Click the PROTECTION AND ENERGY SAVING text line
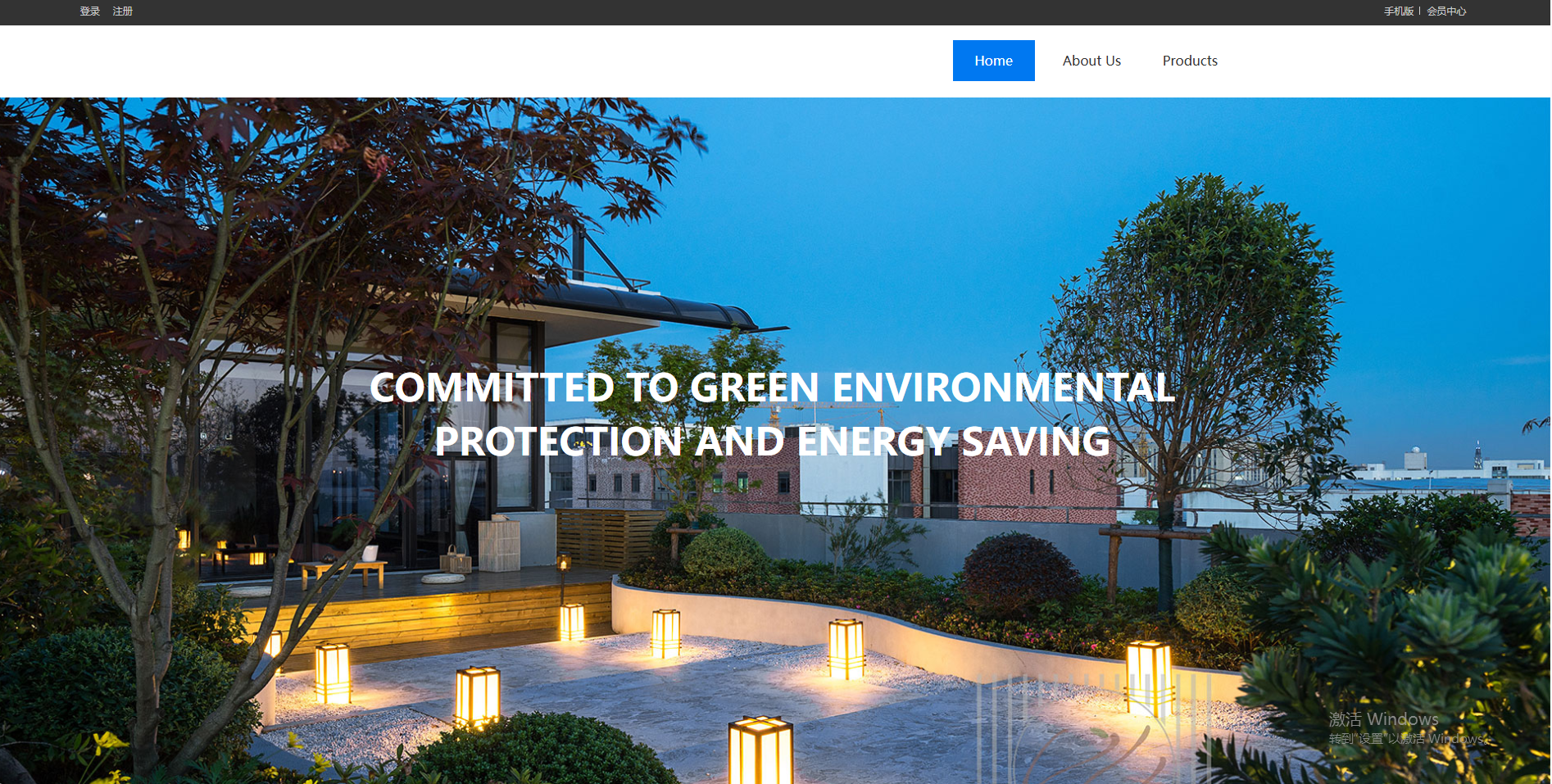Viewport: 1552px width, 784px height. coord(772,442)
